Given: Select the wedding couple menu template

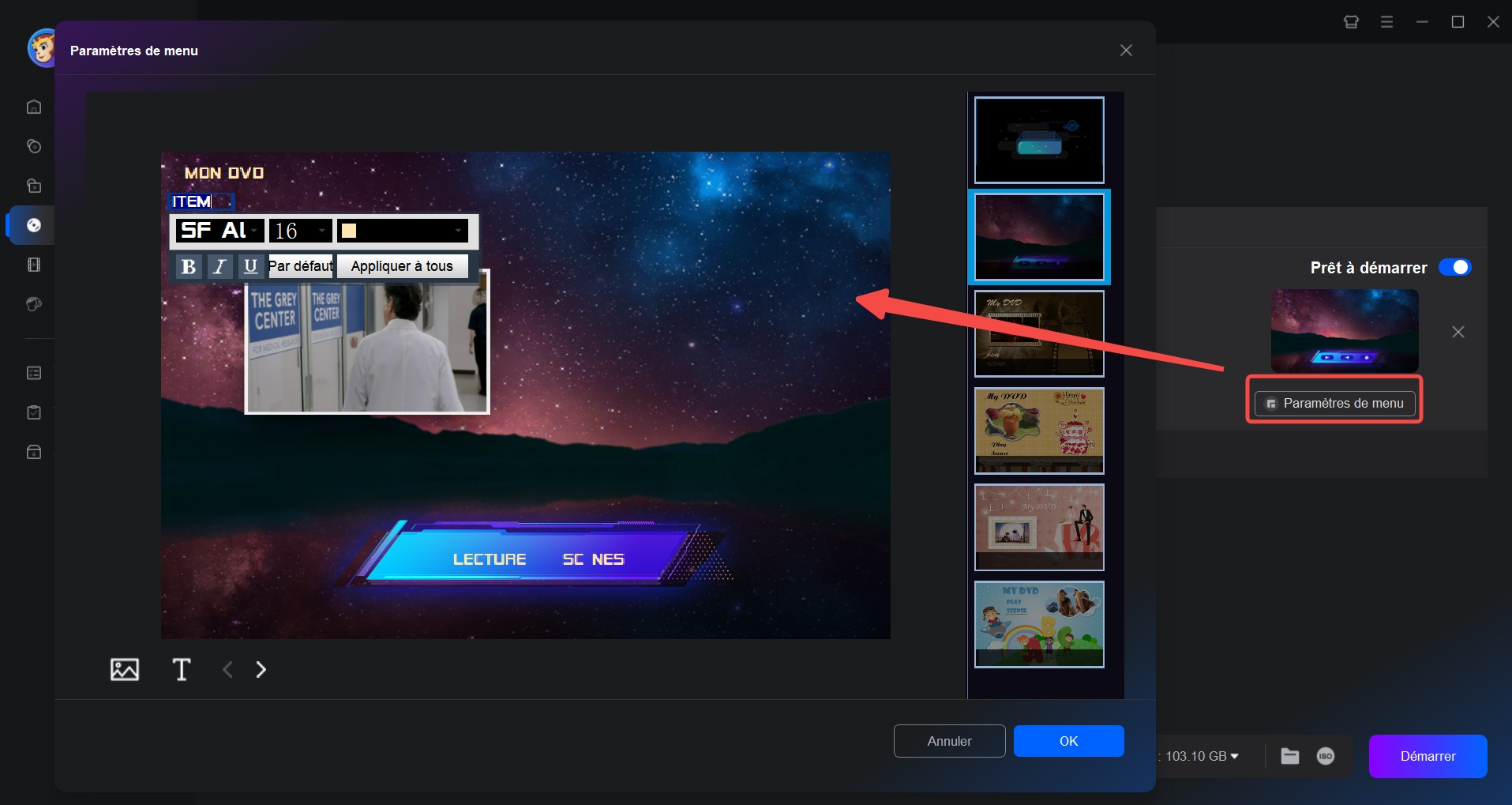Looking at the screenshot, I should (1039, 527).
